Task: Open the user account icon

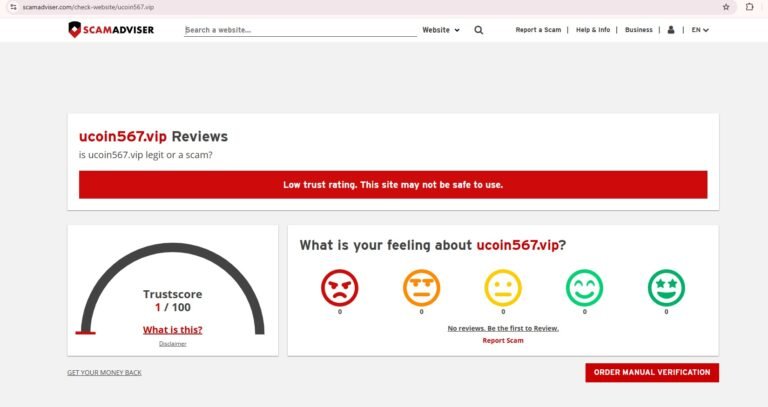Action: coord(671,30)
